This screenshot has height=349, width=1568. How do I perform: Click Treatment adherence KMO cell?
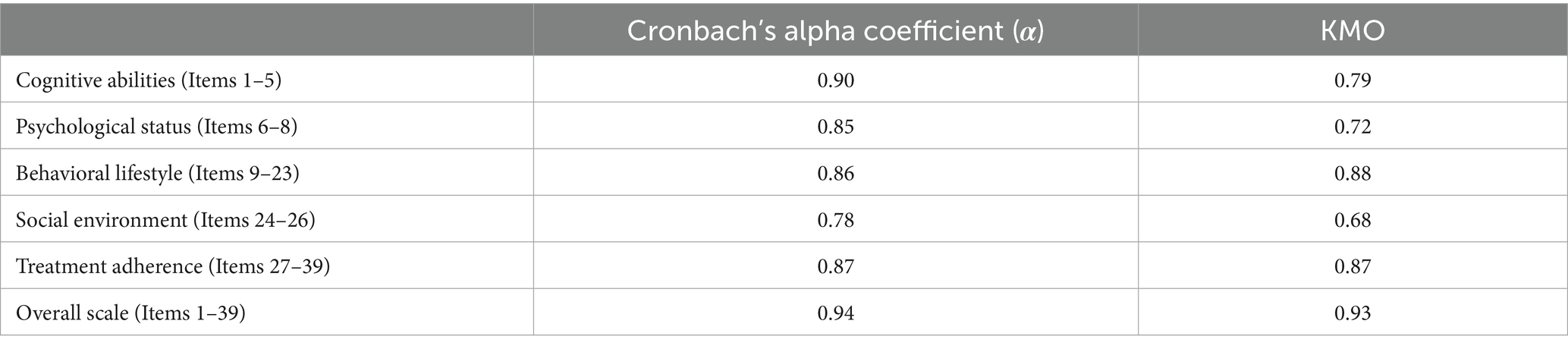1353,267
